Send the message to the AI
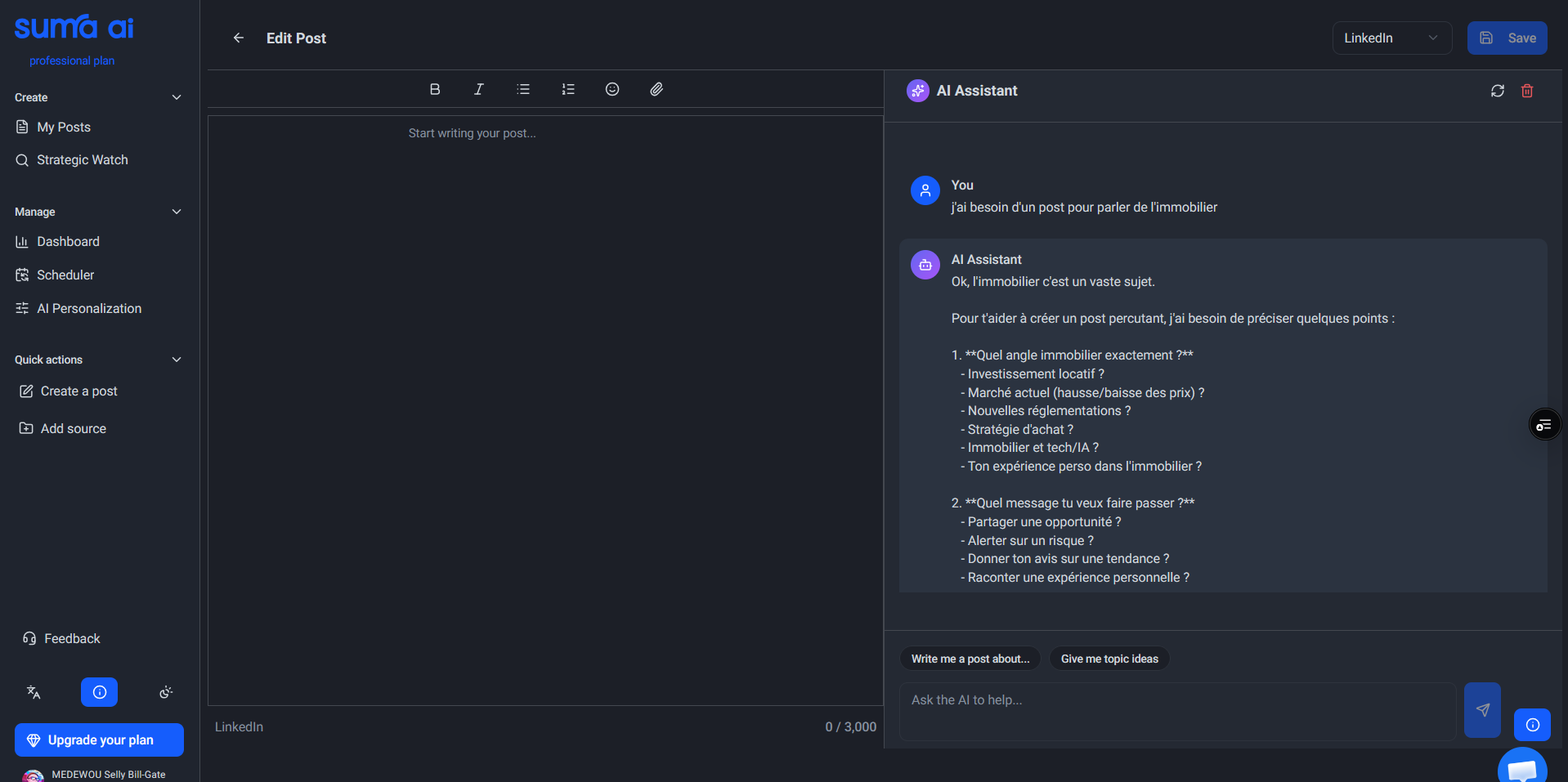 [1481, 709]
